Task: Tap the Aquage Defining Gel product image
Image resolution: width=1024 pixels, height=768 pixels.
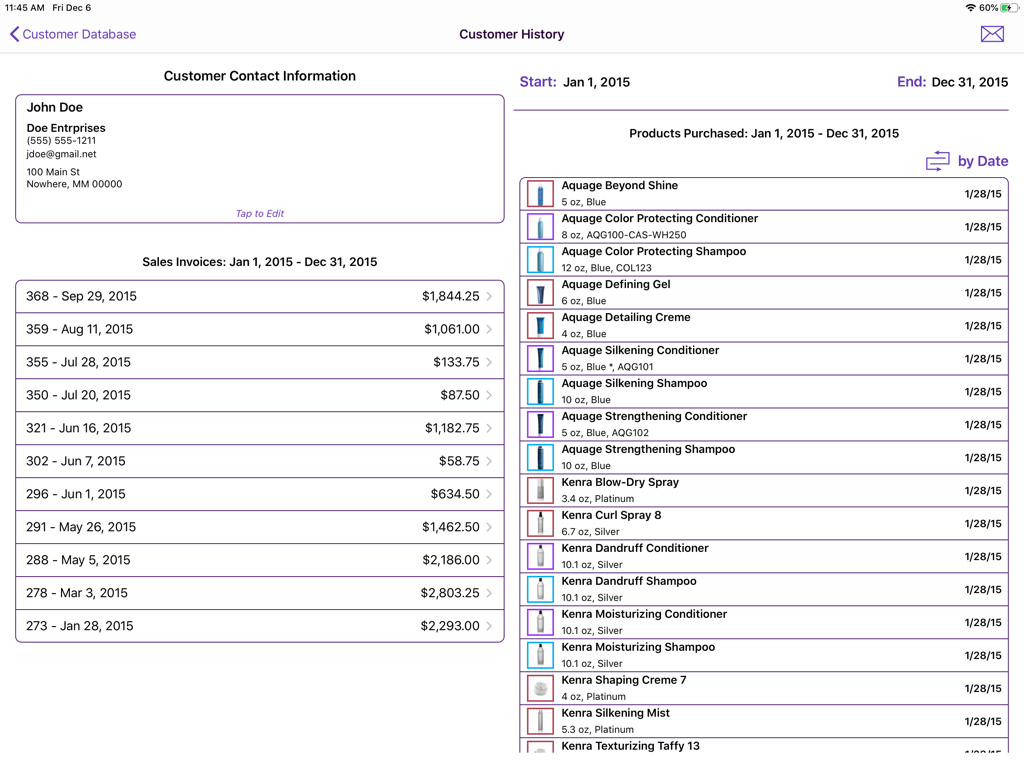Action: tap(540, 293)
